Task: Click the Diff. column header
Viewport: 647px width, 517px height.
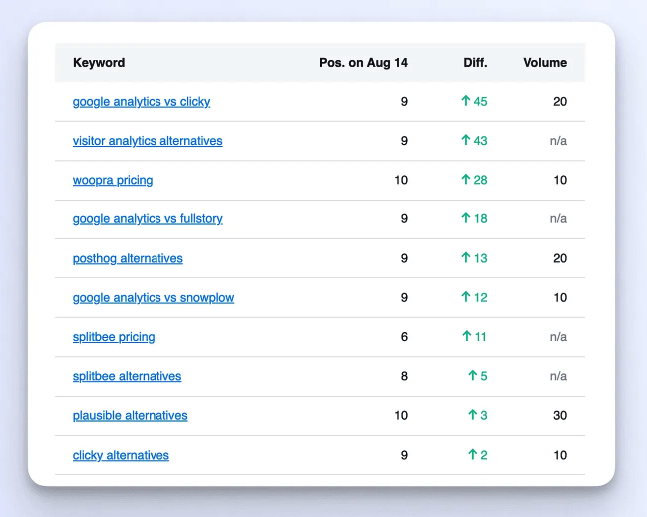Action: 475,63
